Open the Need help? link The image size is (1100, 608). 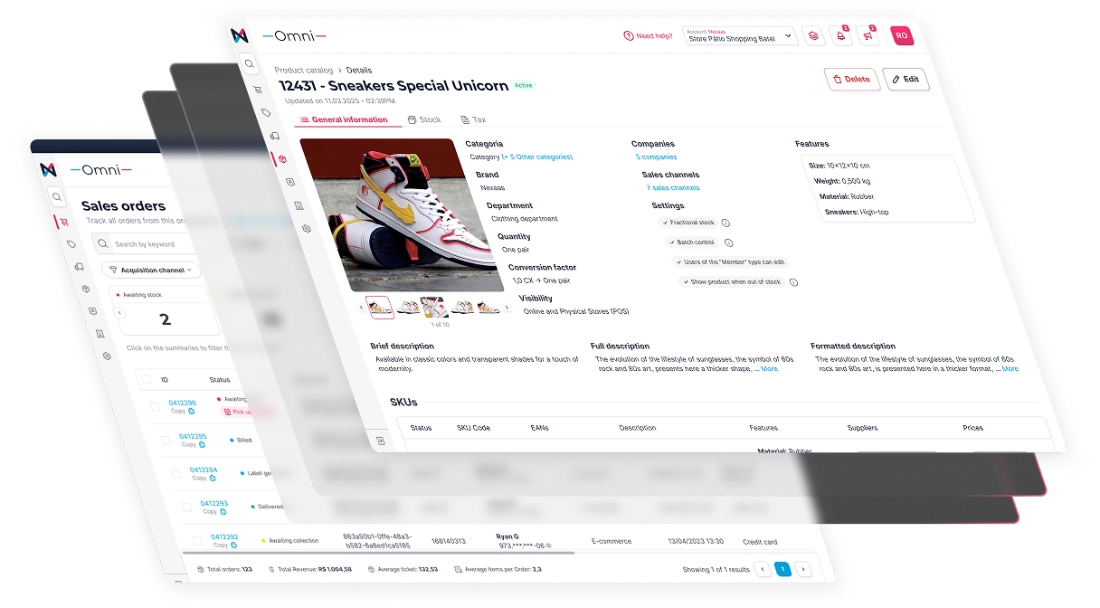(x=648, y=36)
